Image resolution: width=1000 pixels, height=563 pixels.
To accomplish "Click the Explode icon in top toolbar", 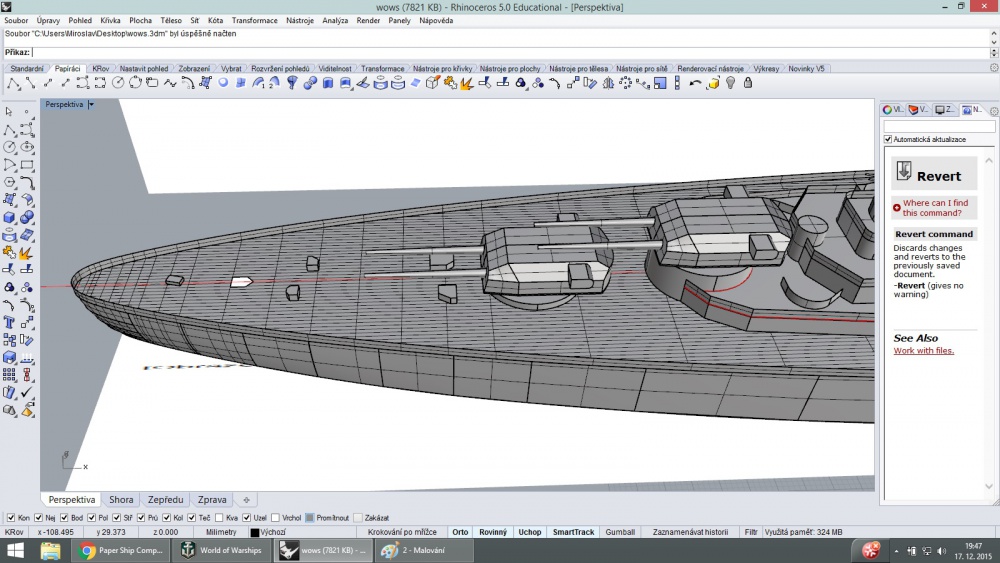I will coord(467,83).
